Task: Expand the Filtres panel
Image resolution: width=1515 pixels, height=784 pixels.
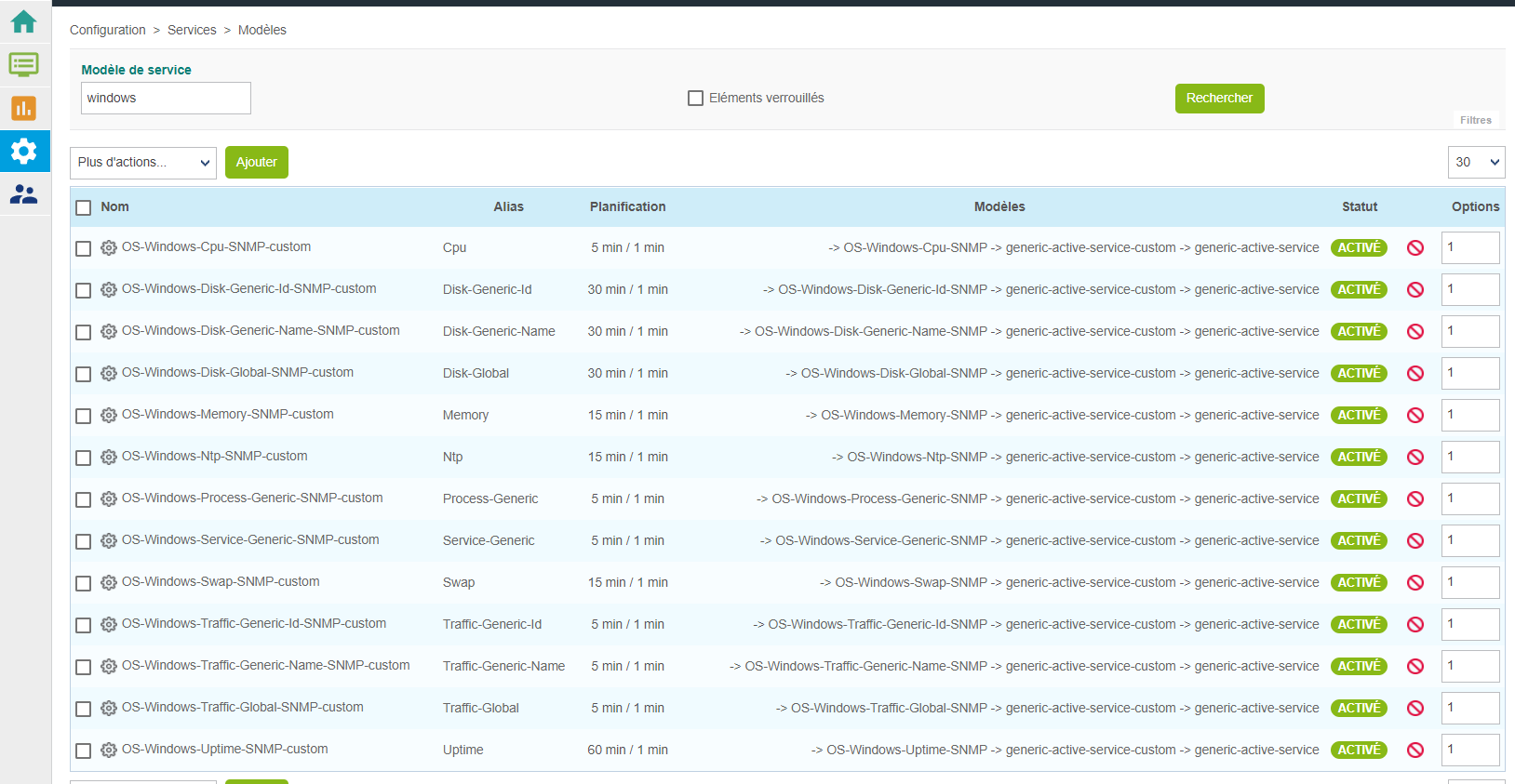Action: pyautogui.click(x=1475, y=120)
